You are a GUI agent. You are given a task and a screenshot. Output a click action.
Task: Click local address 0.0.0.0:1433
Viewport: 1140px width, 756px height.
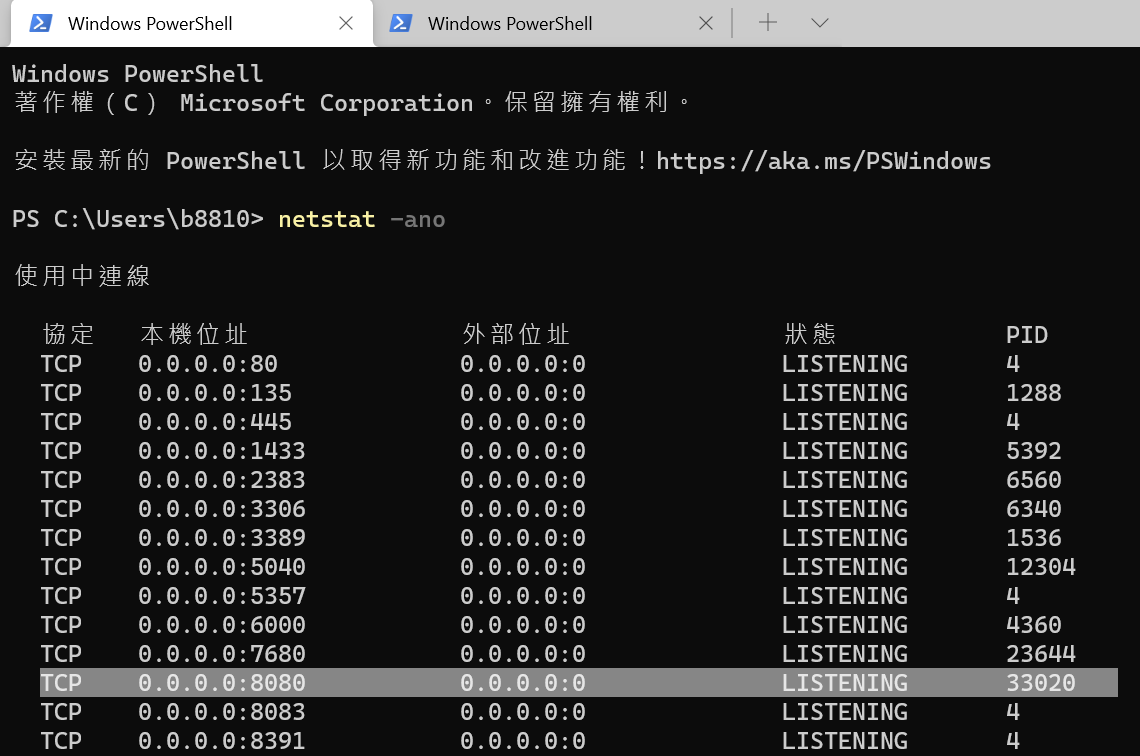click(222, 451)
